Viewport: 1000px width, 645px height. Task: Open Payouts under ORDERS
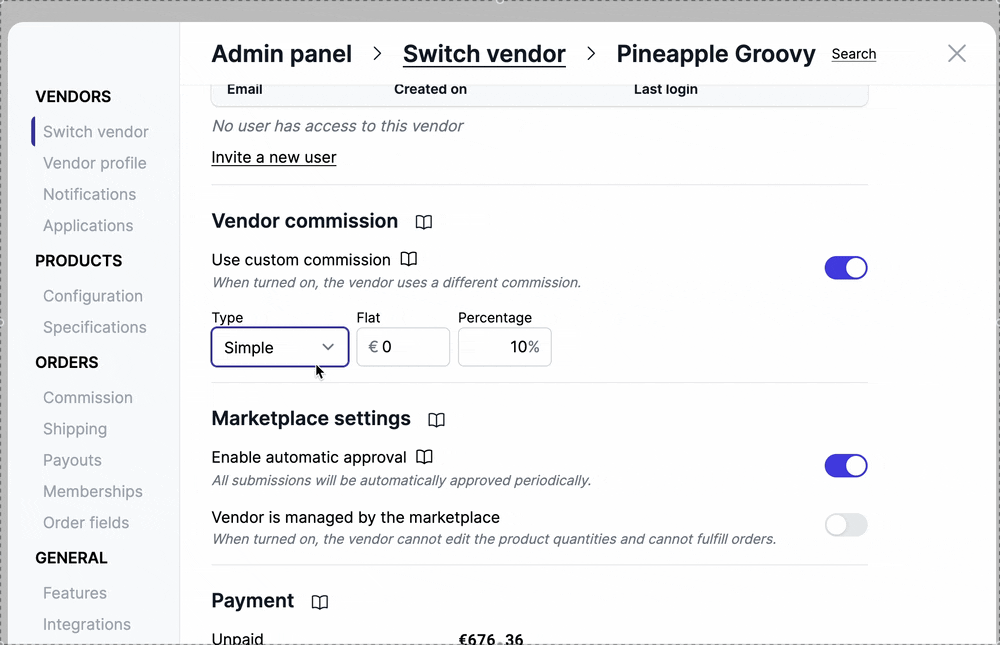(x=72, y=460)
